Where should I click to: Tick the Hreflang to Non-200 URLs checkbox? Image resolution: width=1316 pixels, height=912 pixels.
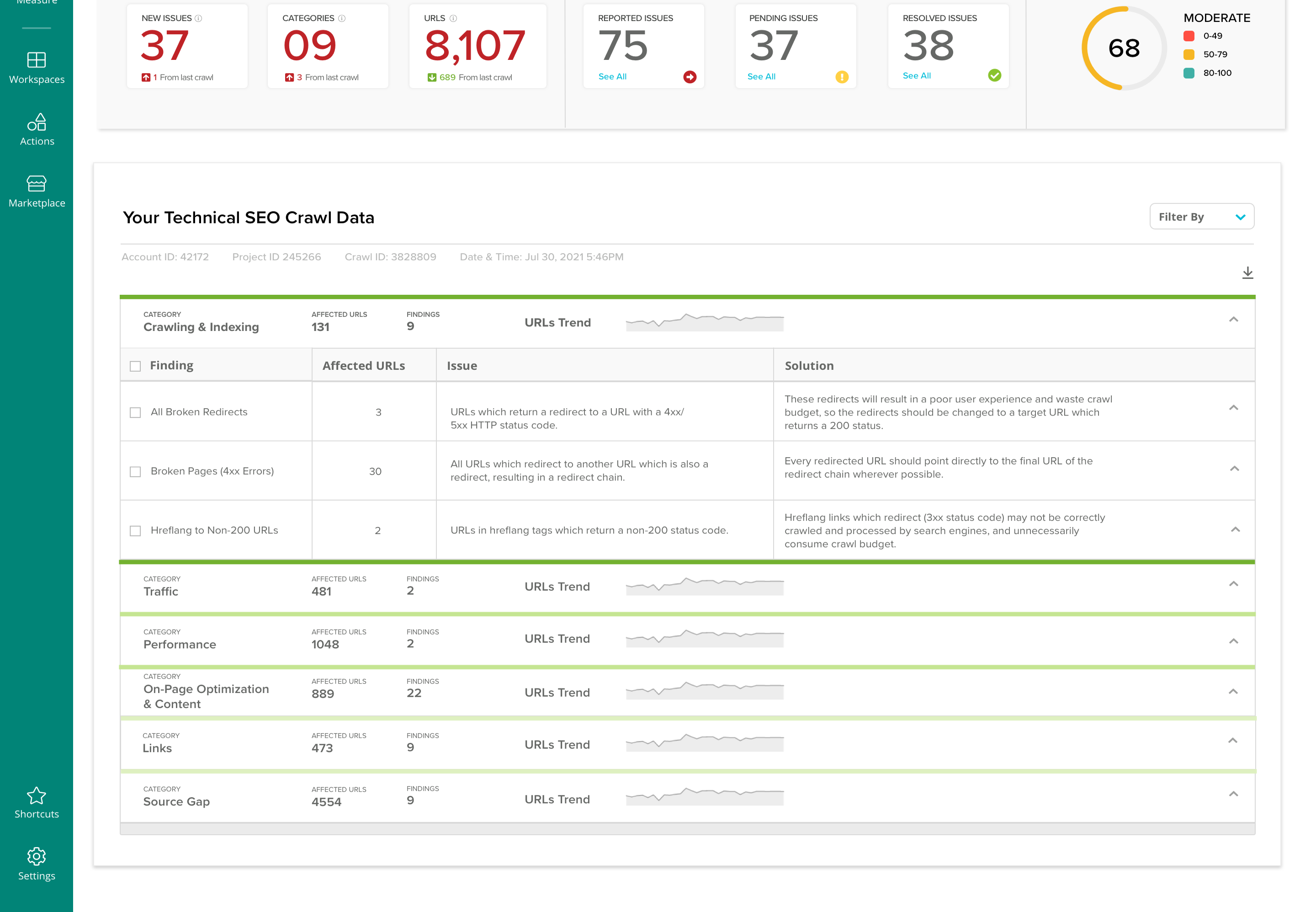coord(135,530)
